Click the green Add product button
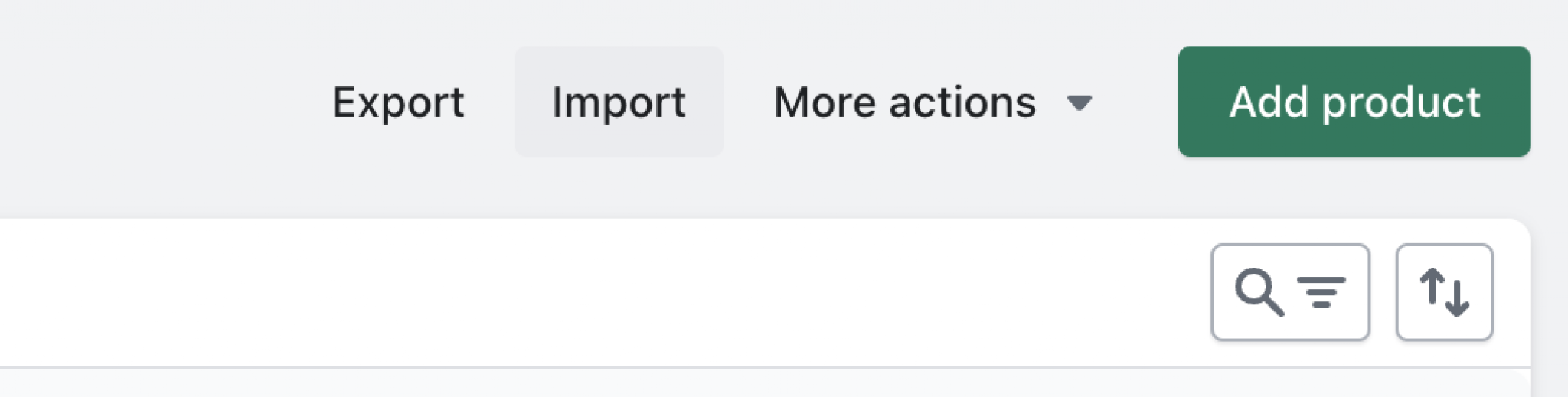This screenshot has width=1568, height=397. pyautogui.click(x=1354, y=103)
